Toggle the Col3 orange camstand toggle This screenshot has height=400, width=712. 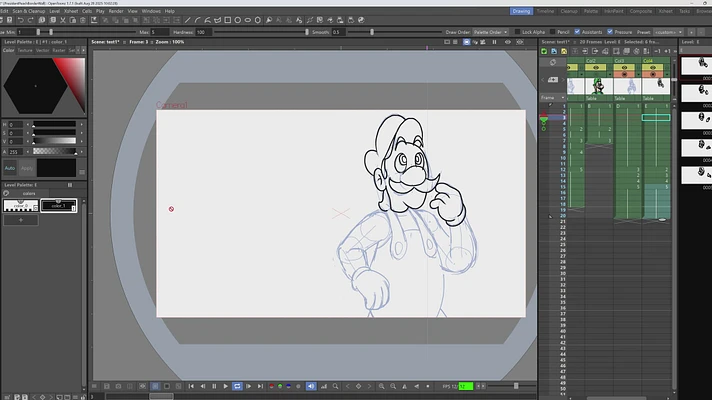tap(624, 74)
